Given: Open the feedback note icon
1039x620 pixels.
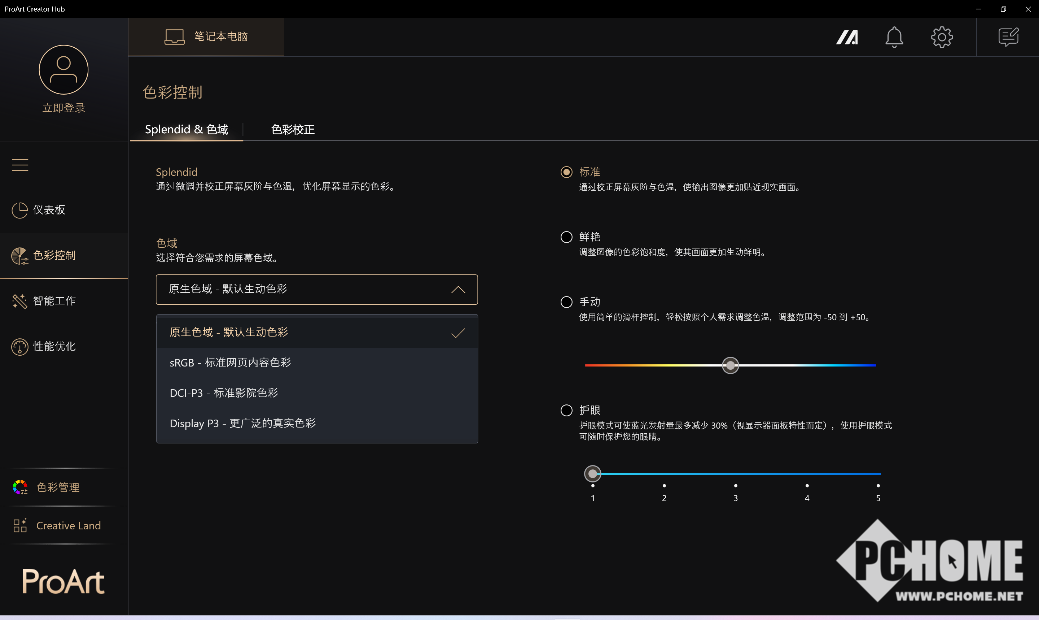Looking at the screenshot, I should pos(1009,37).
